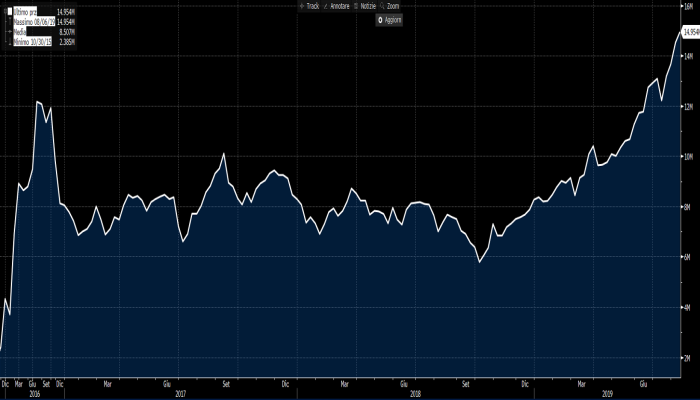
Task: Click the Track crosshair icon
Action: coord(301,7)
